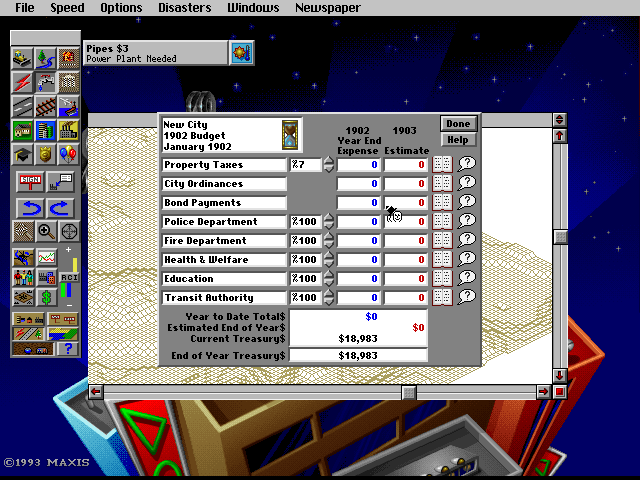Ask the advisor about the Fire Department
The width and height of the screenshot is (640, 480).
(x=467, y=240)
